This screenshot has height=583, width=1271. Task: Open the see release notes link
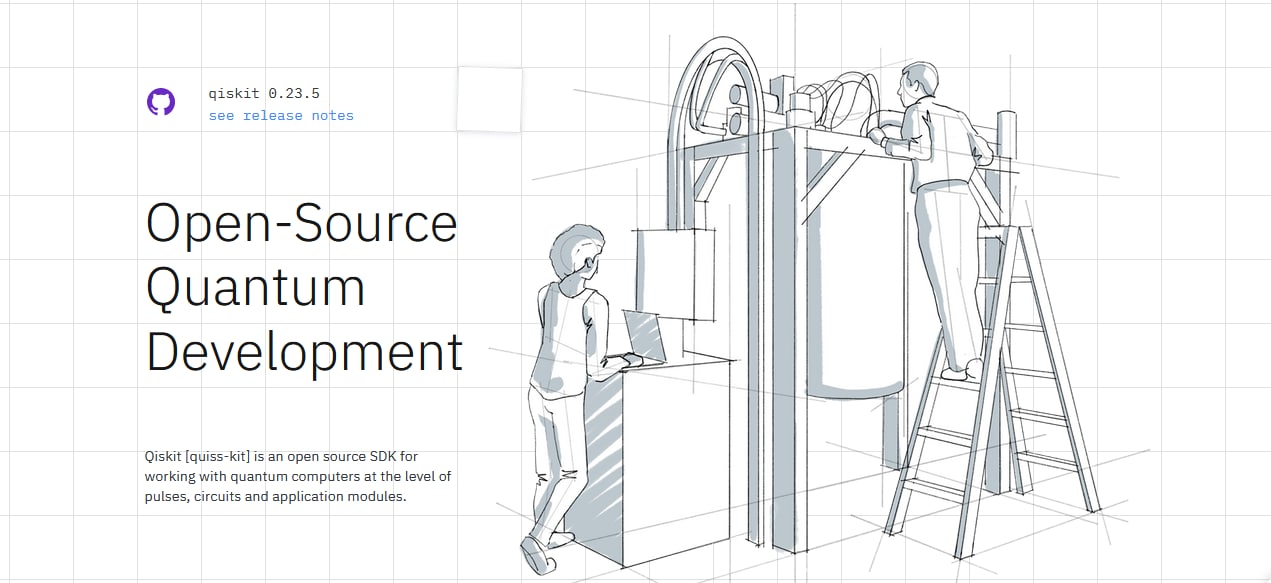click(281, 115)
